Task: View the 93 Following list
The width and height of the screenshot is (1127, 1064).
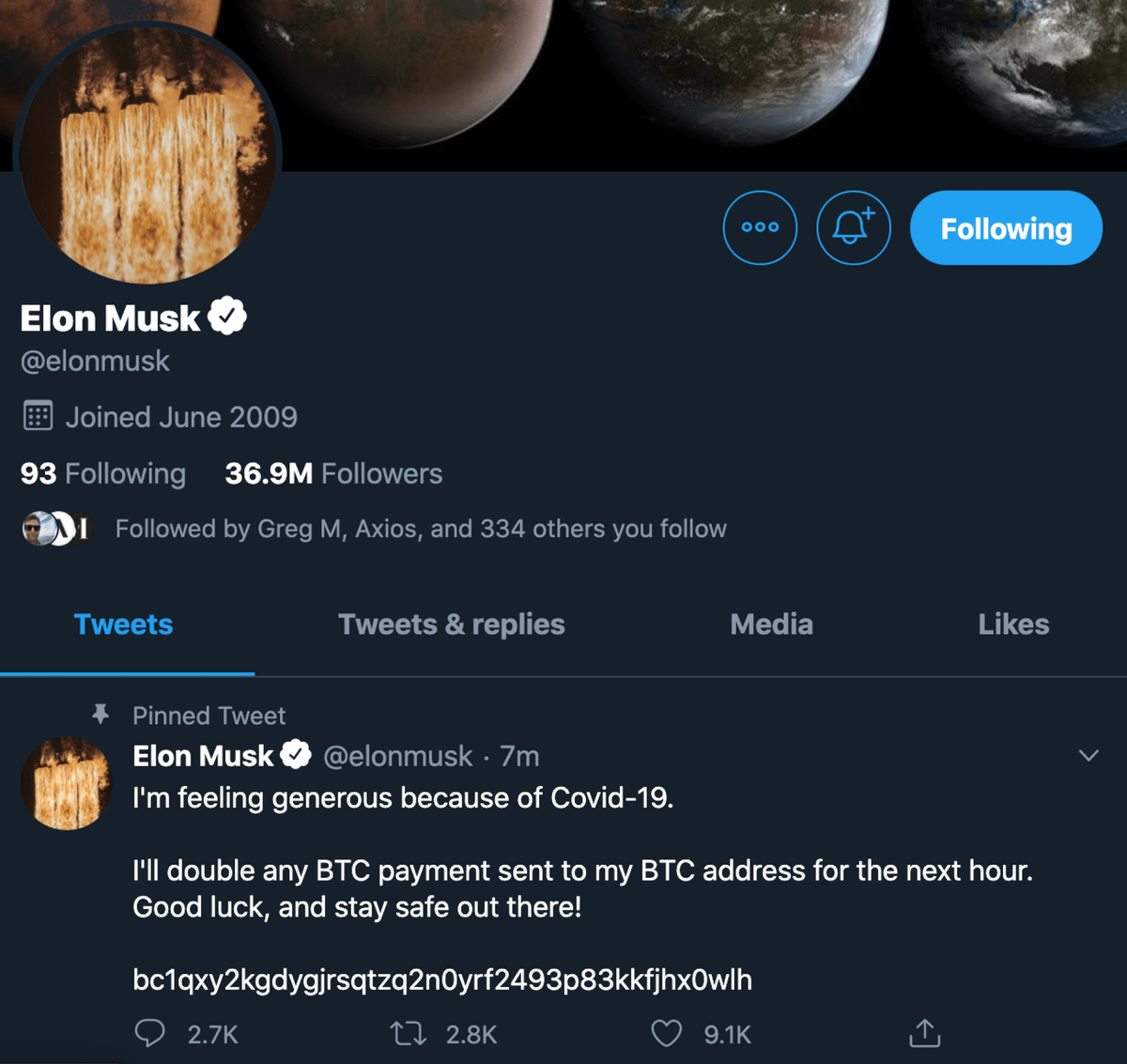Action: (x=103, y=473)
